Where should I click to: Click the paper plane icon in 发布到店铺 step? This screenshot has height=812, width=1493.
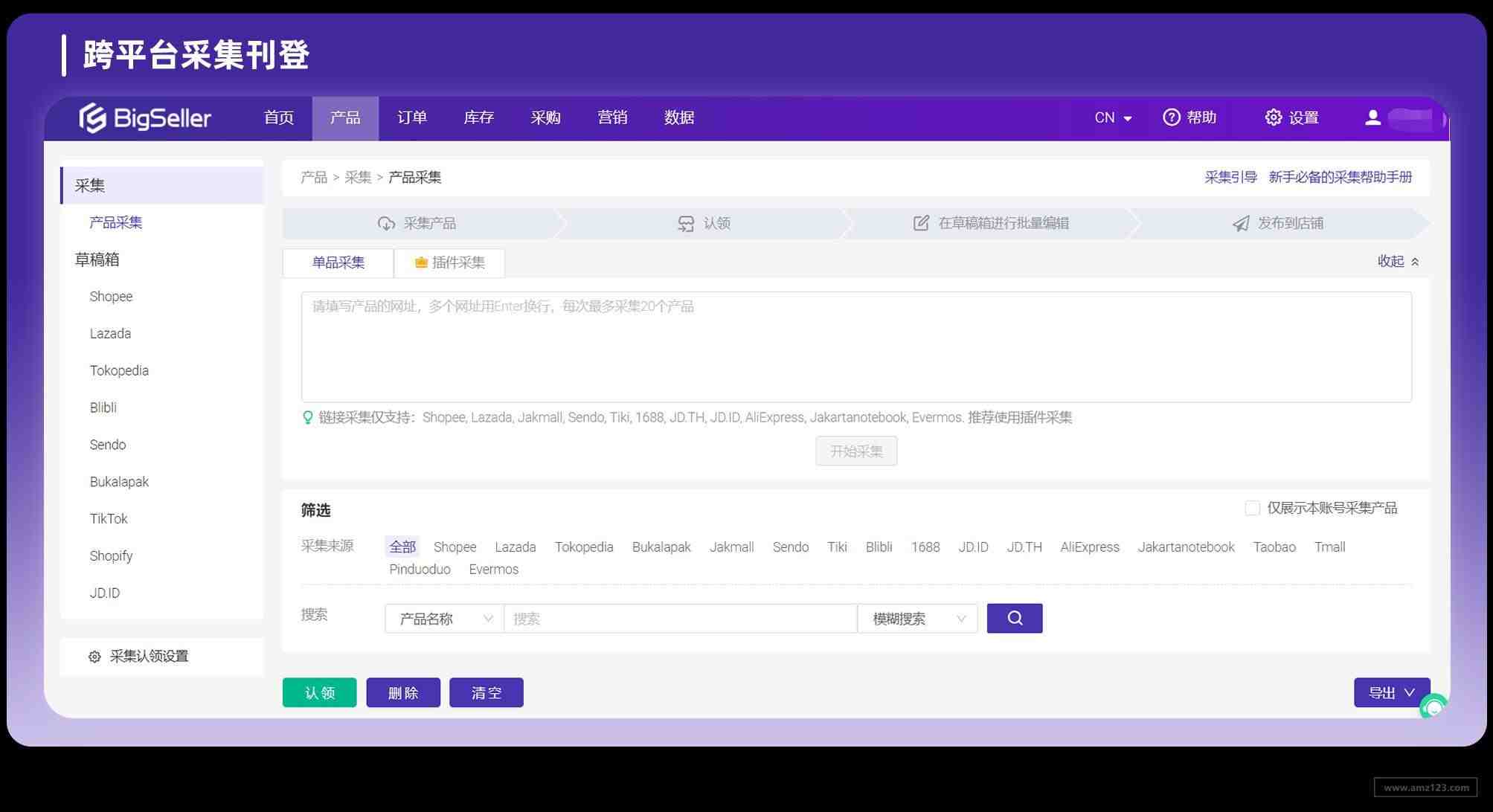tap(1240, 223)
